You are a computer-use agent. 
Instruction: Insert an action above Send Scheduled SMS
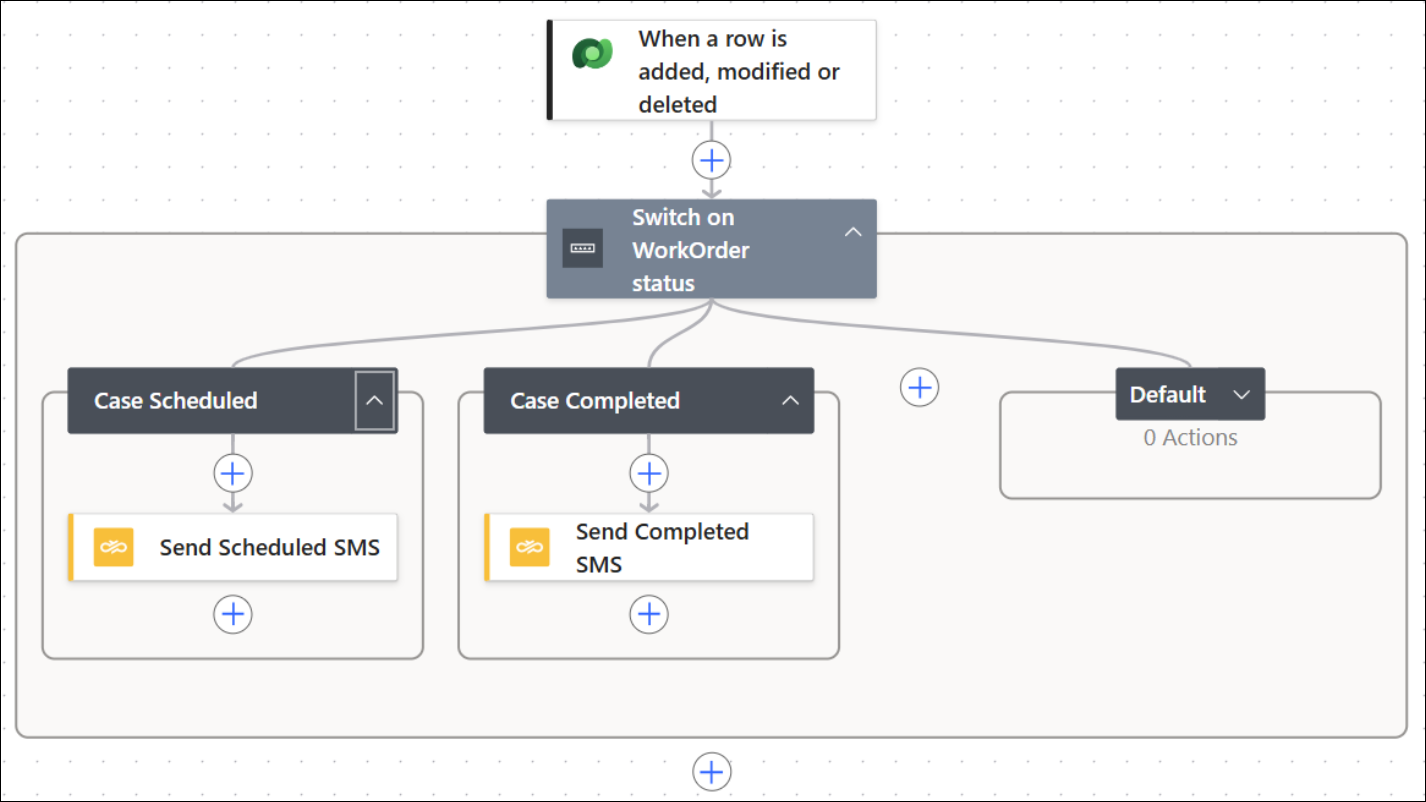(233, 473)
